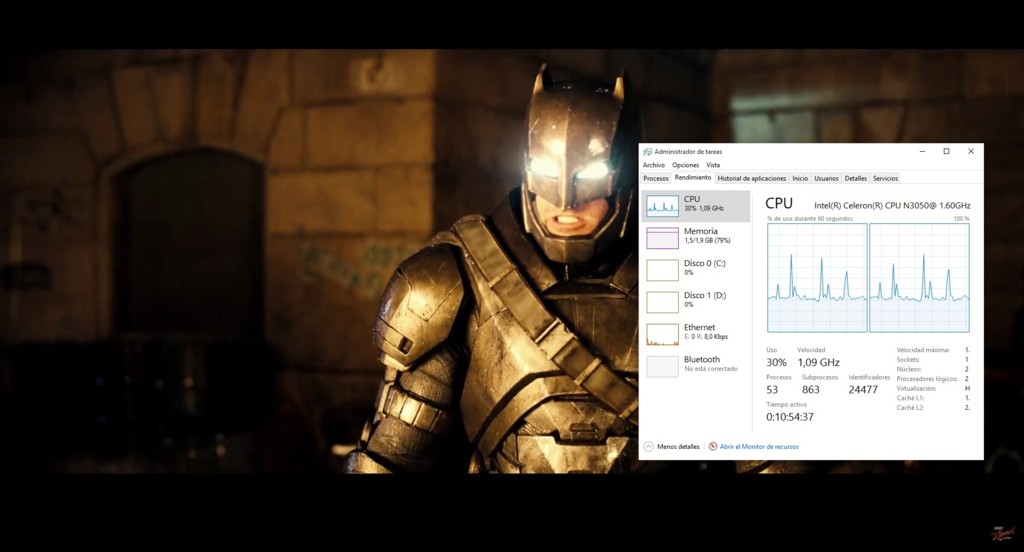
Task: Click the 'Virtualización:' label
Action: tap(916, 389)
